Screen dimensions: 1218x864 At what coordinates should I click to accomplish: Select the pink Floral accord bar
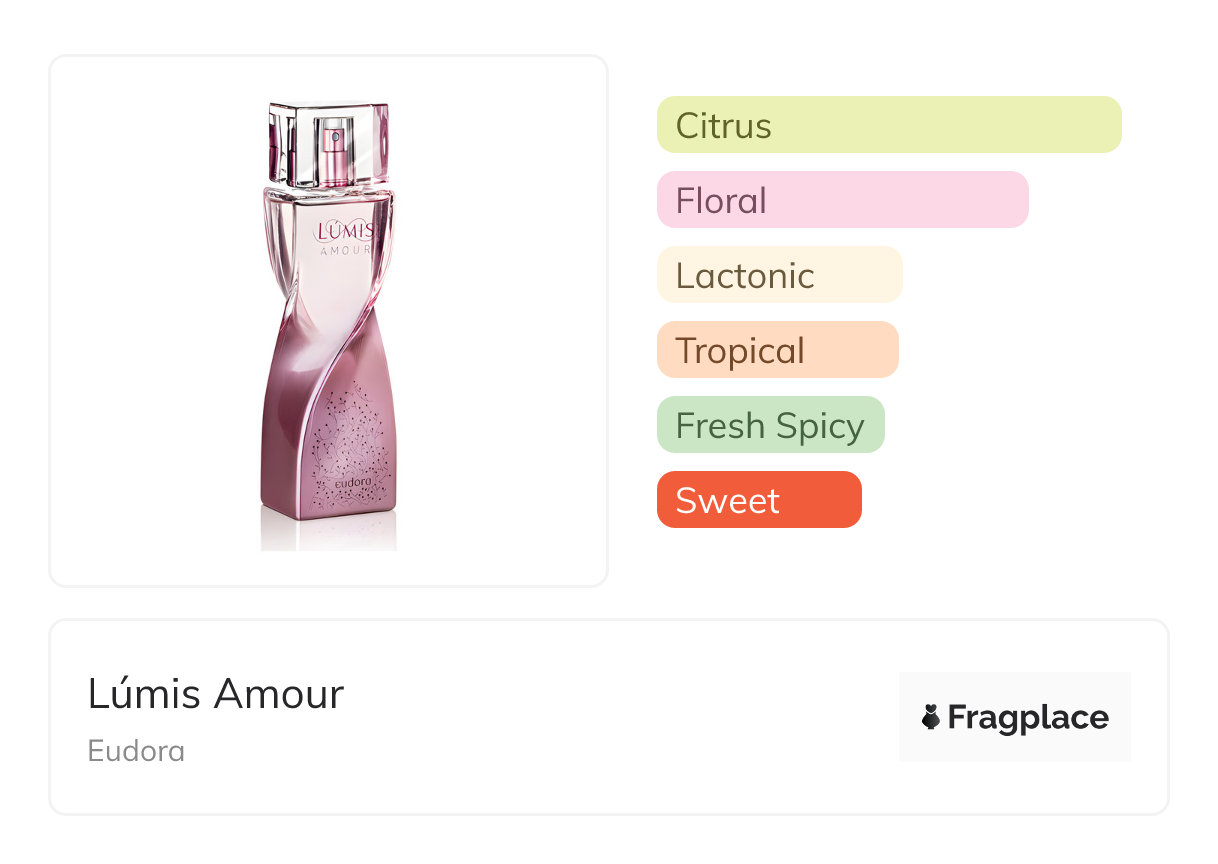(x=842, y=200)
